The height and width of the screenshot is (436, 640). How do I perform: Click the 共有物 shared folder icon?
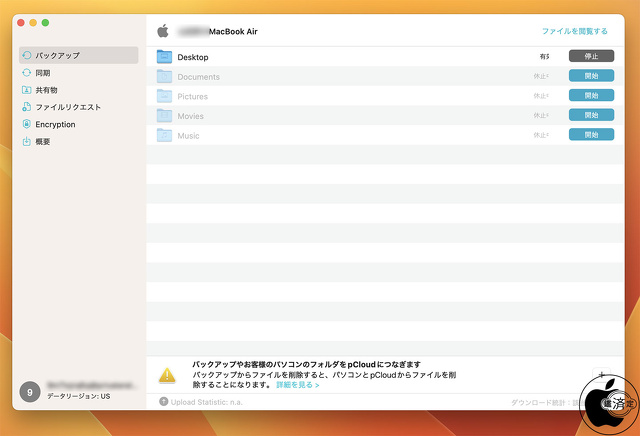tap(27, 90)
